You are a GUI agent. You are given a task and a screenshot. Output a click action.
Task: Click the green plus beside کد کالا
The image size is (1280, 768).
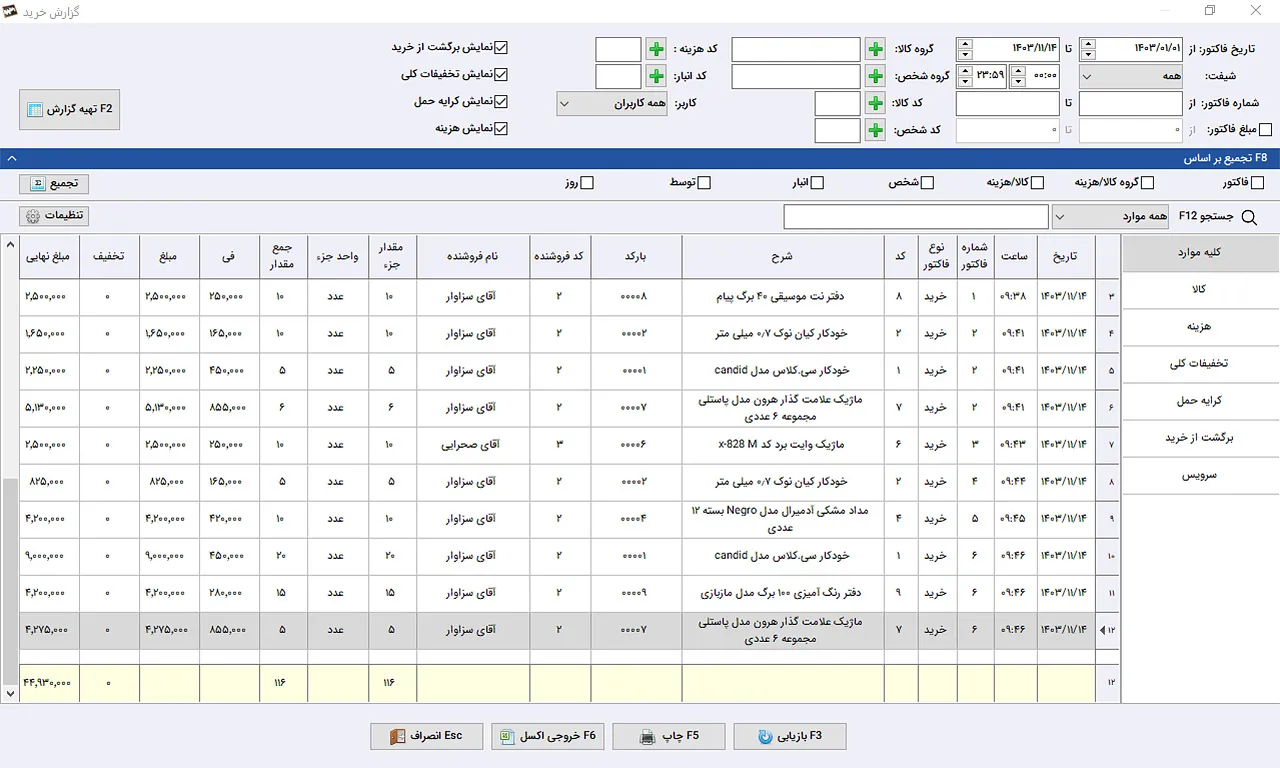tap(875, 103)
